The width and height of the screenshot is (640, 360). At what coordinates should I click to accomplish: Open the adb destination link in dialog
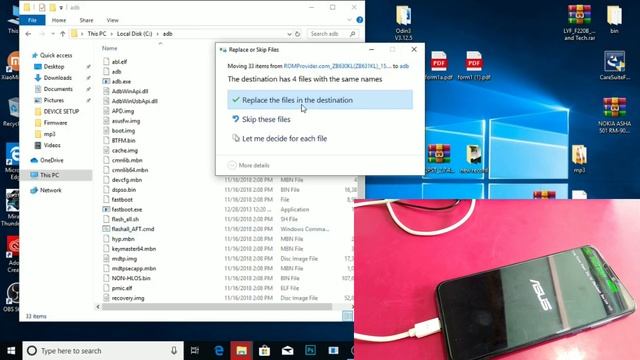point(404,66)
